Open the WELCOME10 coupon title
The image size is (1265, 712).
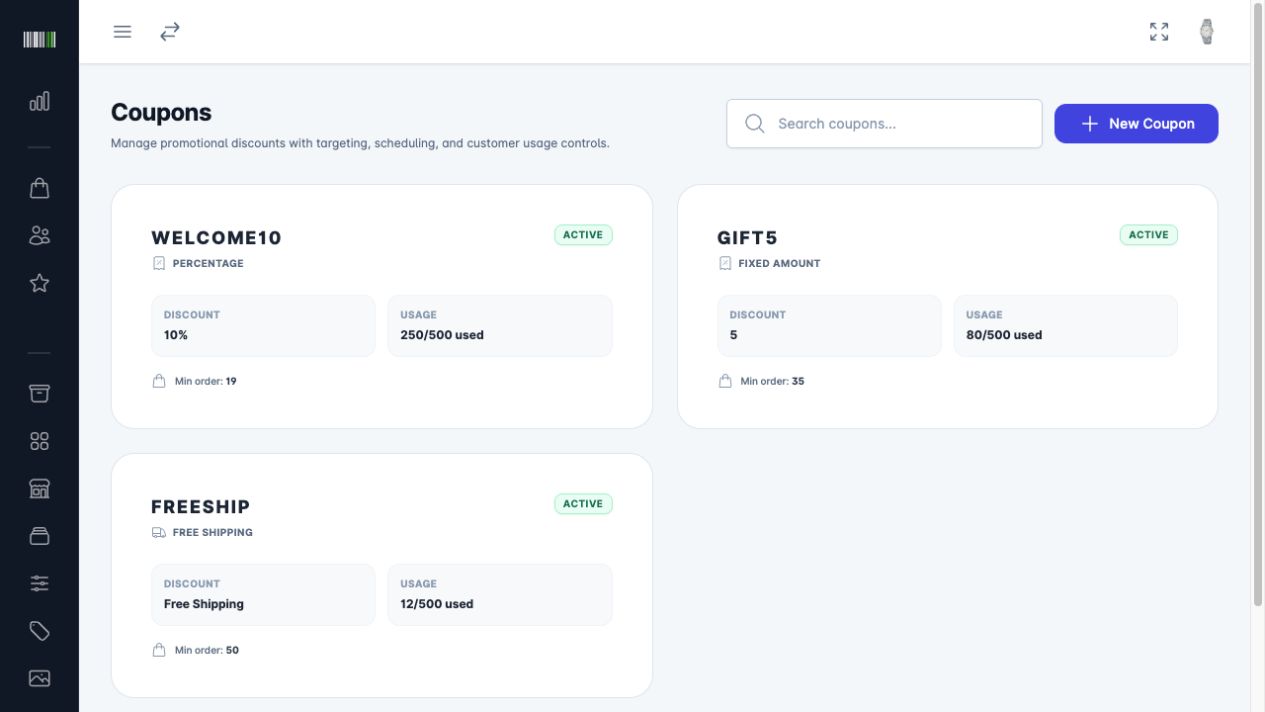(x=216, y=238)
